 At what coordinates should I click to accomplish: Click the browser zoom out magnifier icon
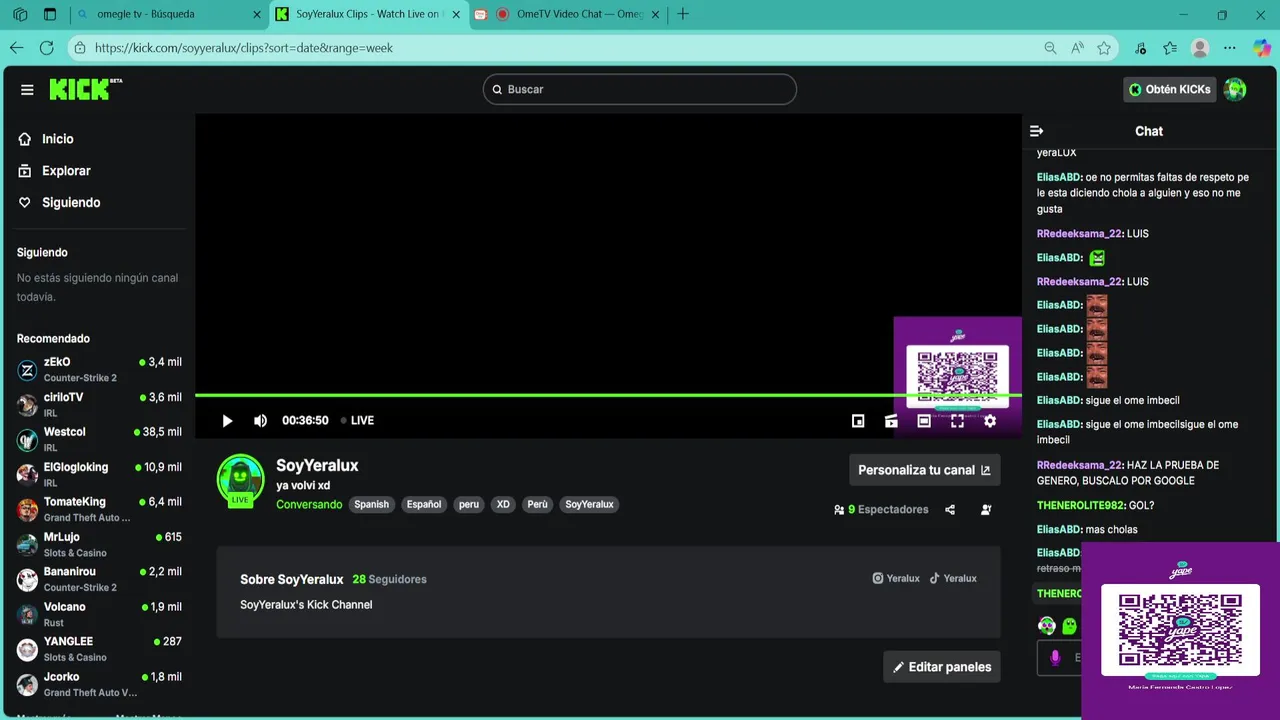coord(1050,48)
